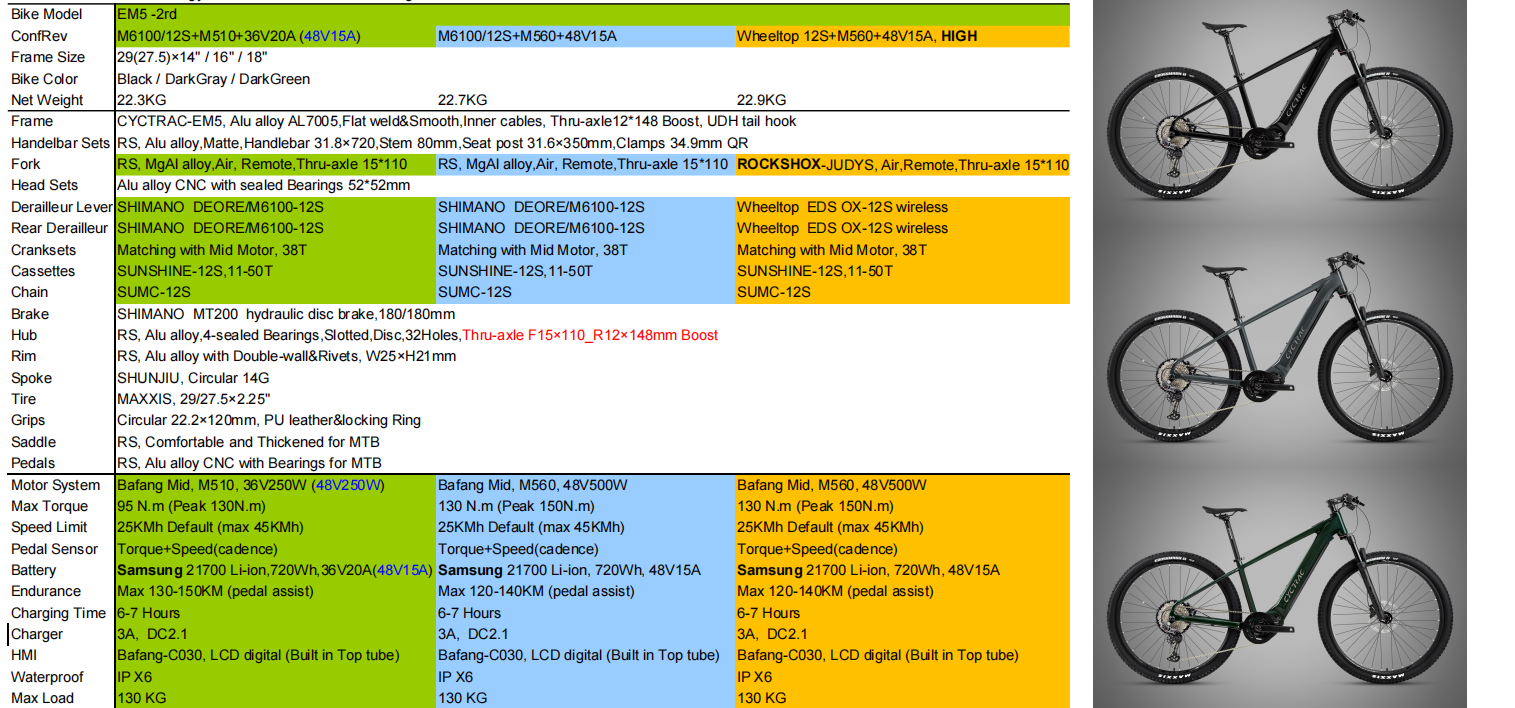Select the "EM5 -2rd" bike model cell
The height and width of the screenshot is (708, 1515).
[x=150, y=15]
